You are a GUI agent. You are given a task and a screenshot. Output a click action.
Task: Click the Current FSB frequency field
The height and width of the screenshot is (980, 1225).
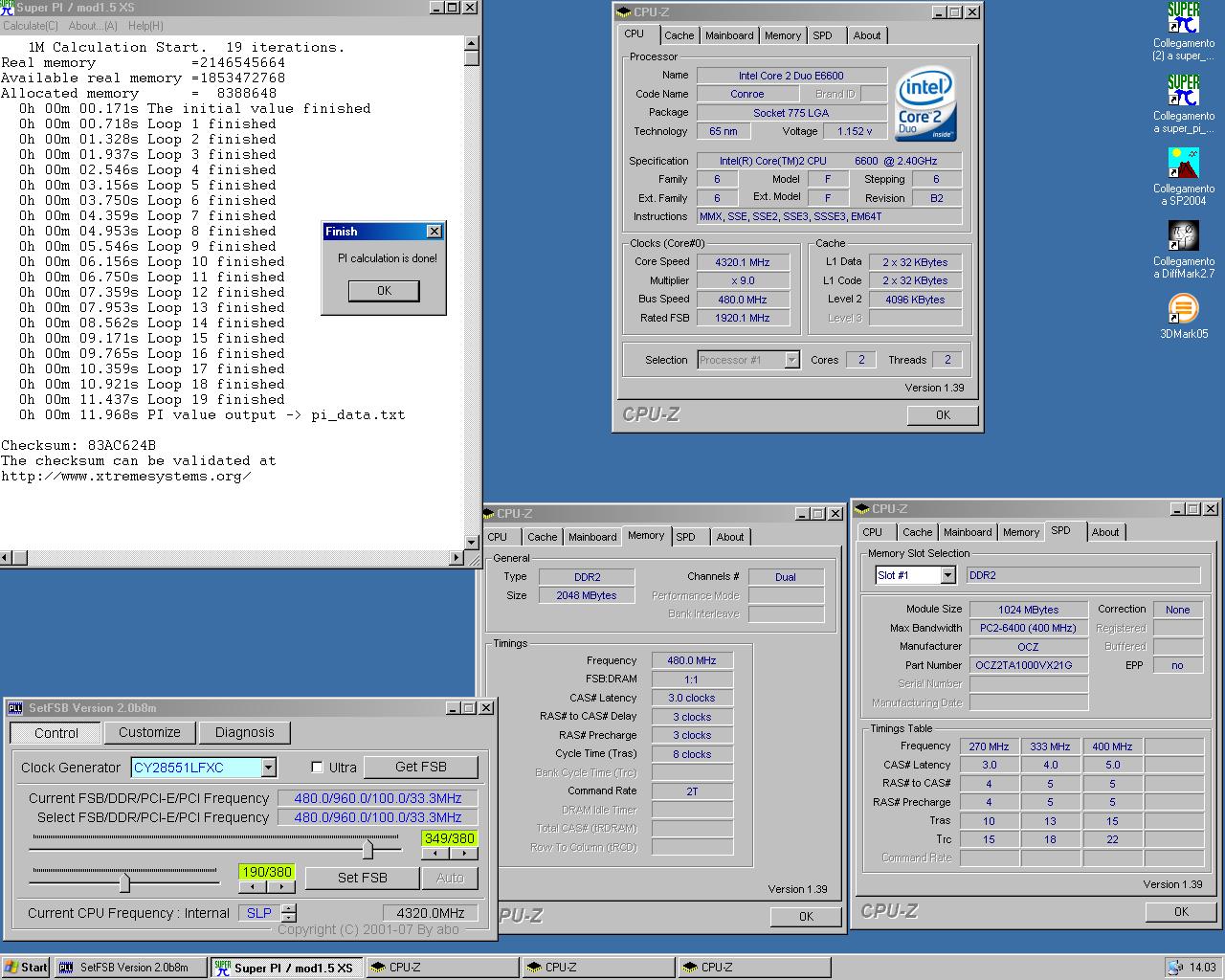[x=378, y=798]
